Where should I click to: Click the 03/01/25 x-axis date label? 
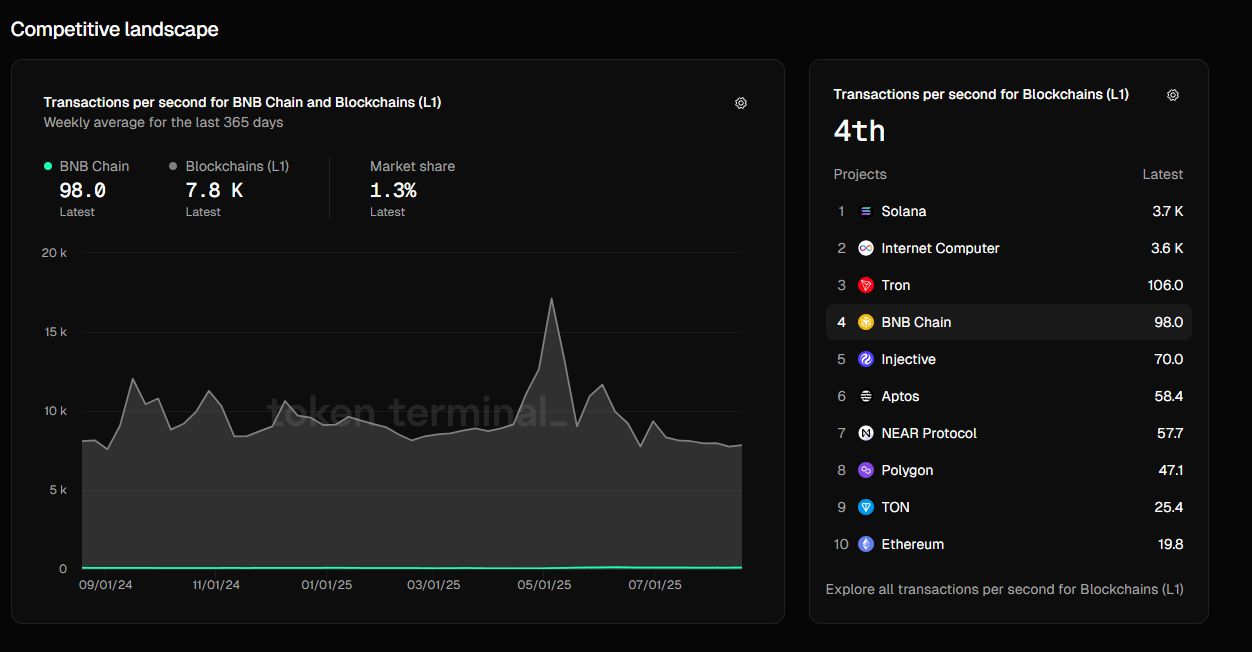pyautogui.click(x=434, y=585)
